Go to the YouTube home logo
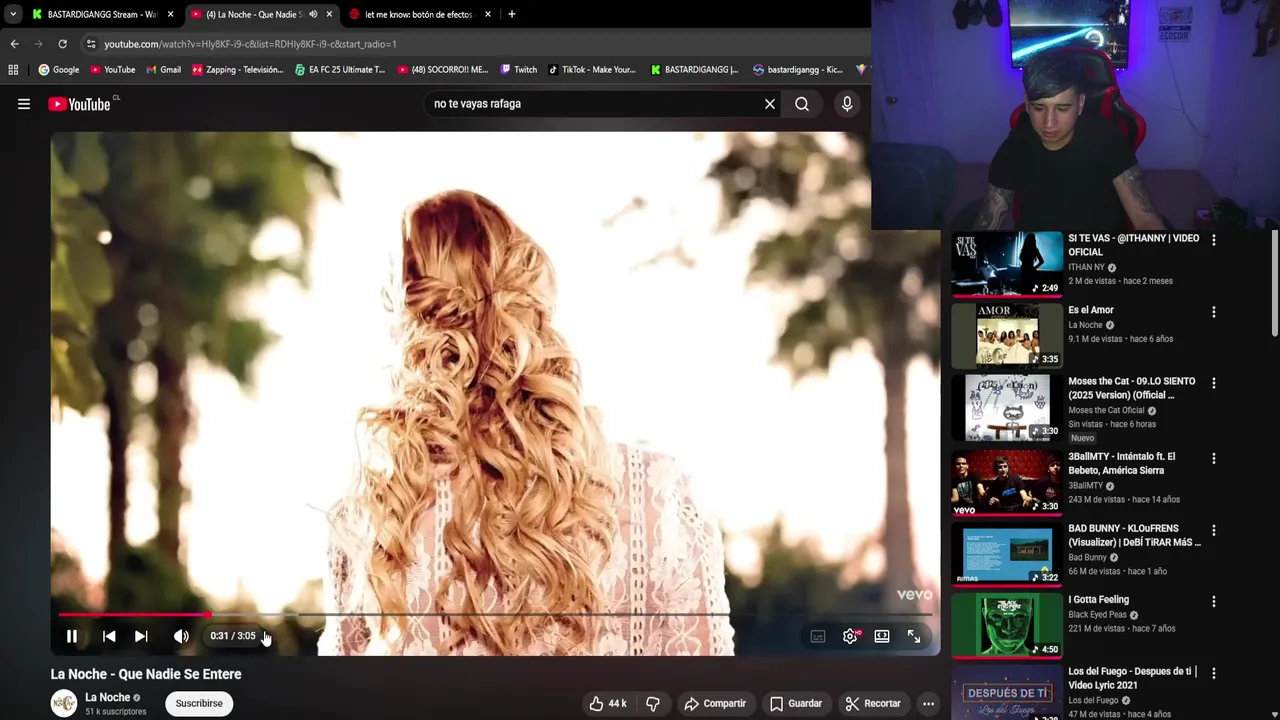This screenshot has width=1280, height=720. (80, 104)
